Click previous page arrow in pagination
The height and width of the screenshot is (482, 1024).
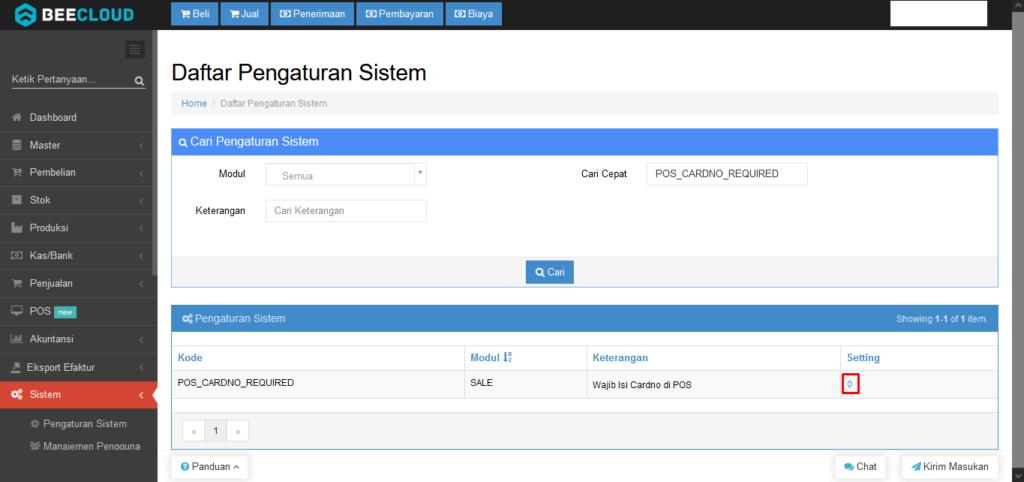(x=194, y=431)
